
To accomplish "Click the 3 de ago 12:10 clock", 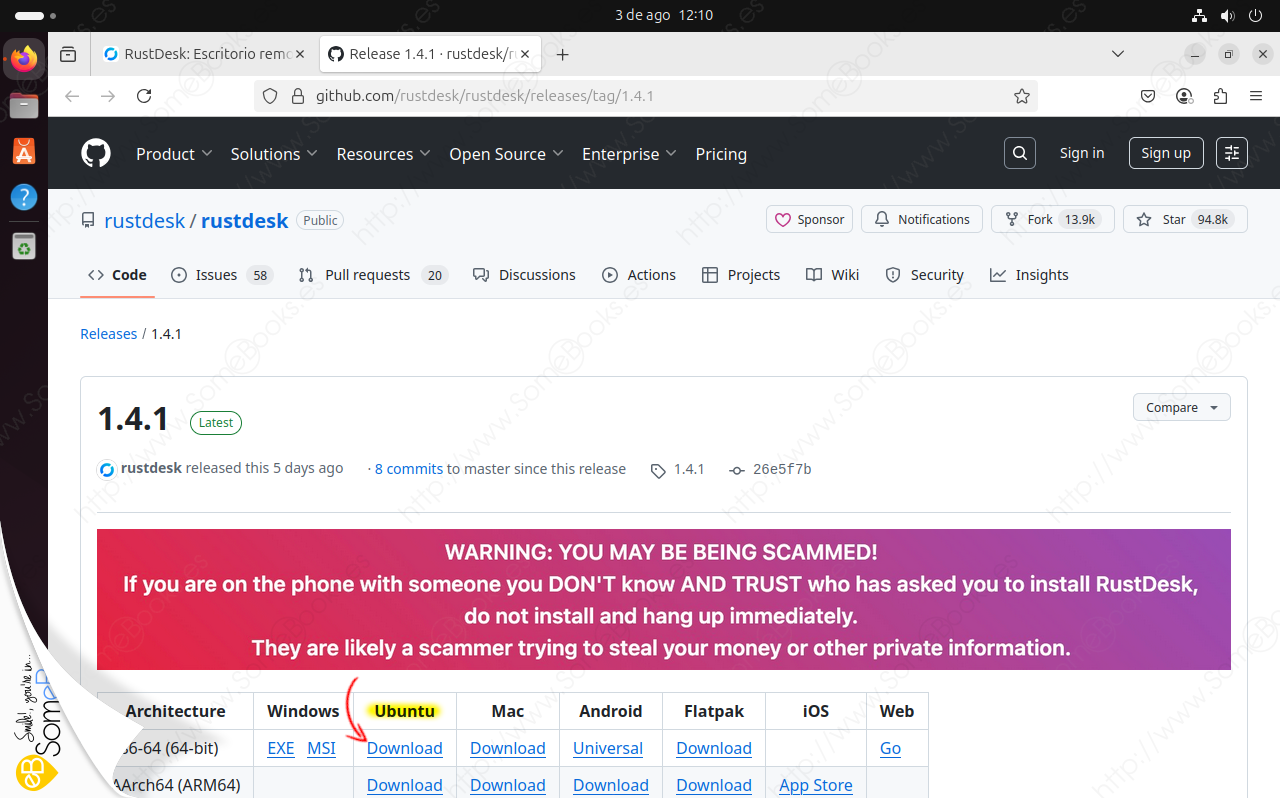I will [664, 15].
